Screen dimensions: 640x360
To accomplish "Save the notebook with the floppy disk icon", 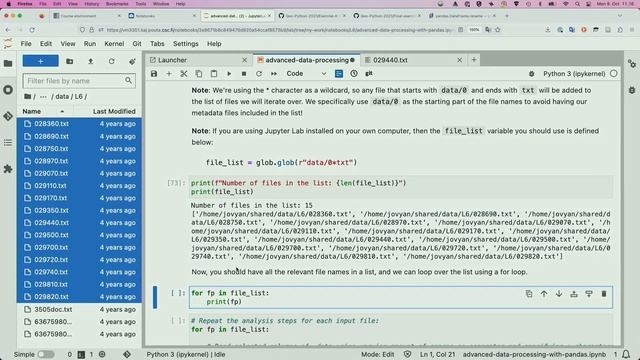I will (x=154, y=74).
